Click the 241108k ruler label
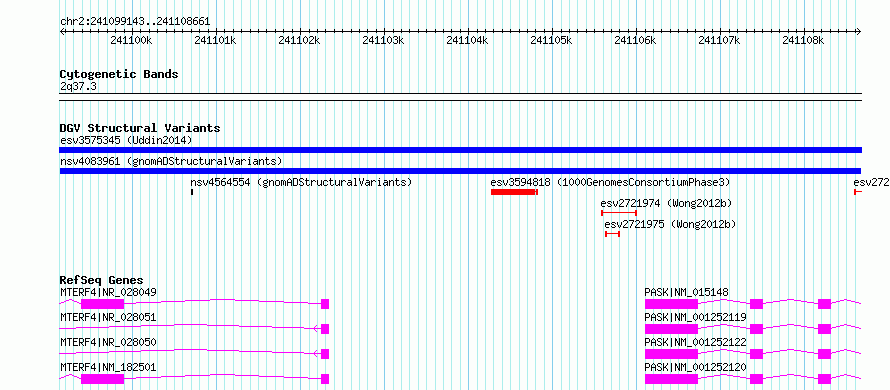The image size is (890, 390). coord(803,40)
